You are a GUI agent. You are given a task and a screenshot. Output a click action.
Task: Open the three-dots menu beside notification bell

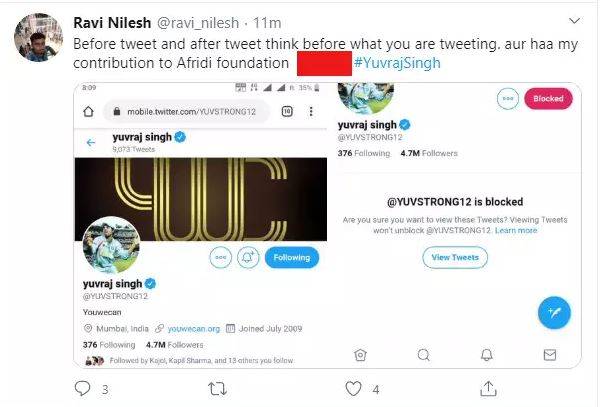pyautogui.click(x=222, y=257)
